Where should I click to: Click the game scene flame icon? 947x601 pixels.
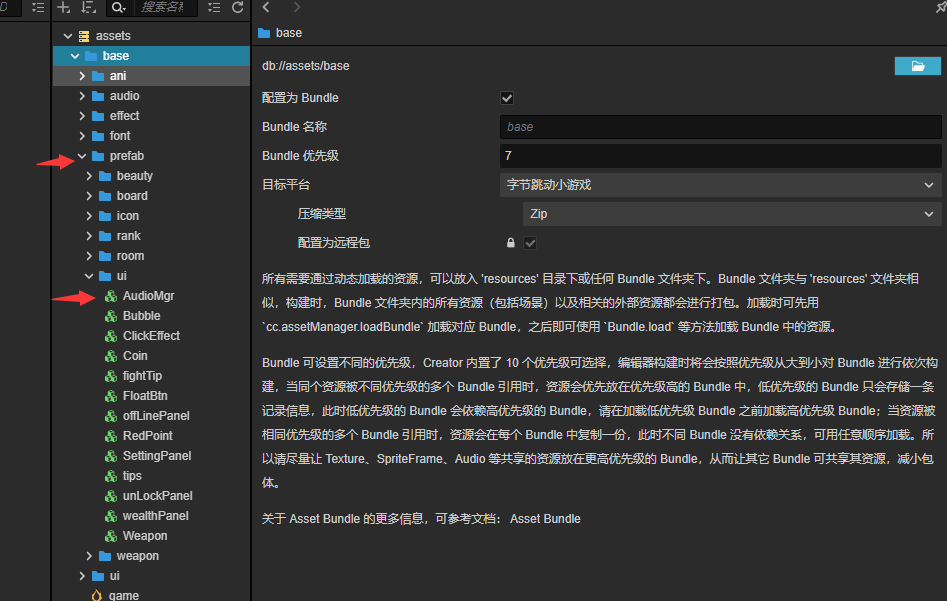(97, 596)
